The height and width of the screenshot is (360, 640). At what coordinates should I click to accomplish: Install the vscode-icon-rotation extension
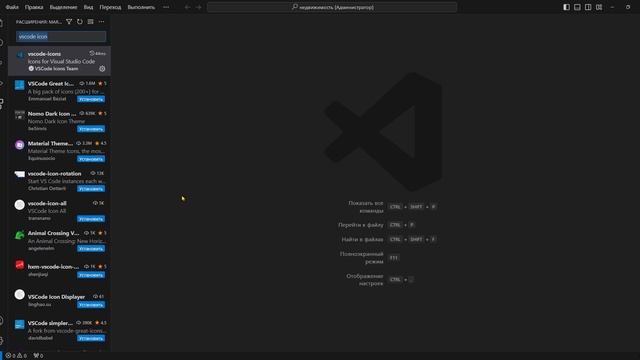pos(91,189)
